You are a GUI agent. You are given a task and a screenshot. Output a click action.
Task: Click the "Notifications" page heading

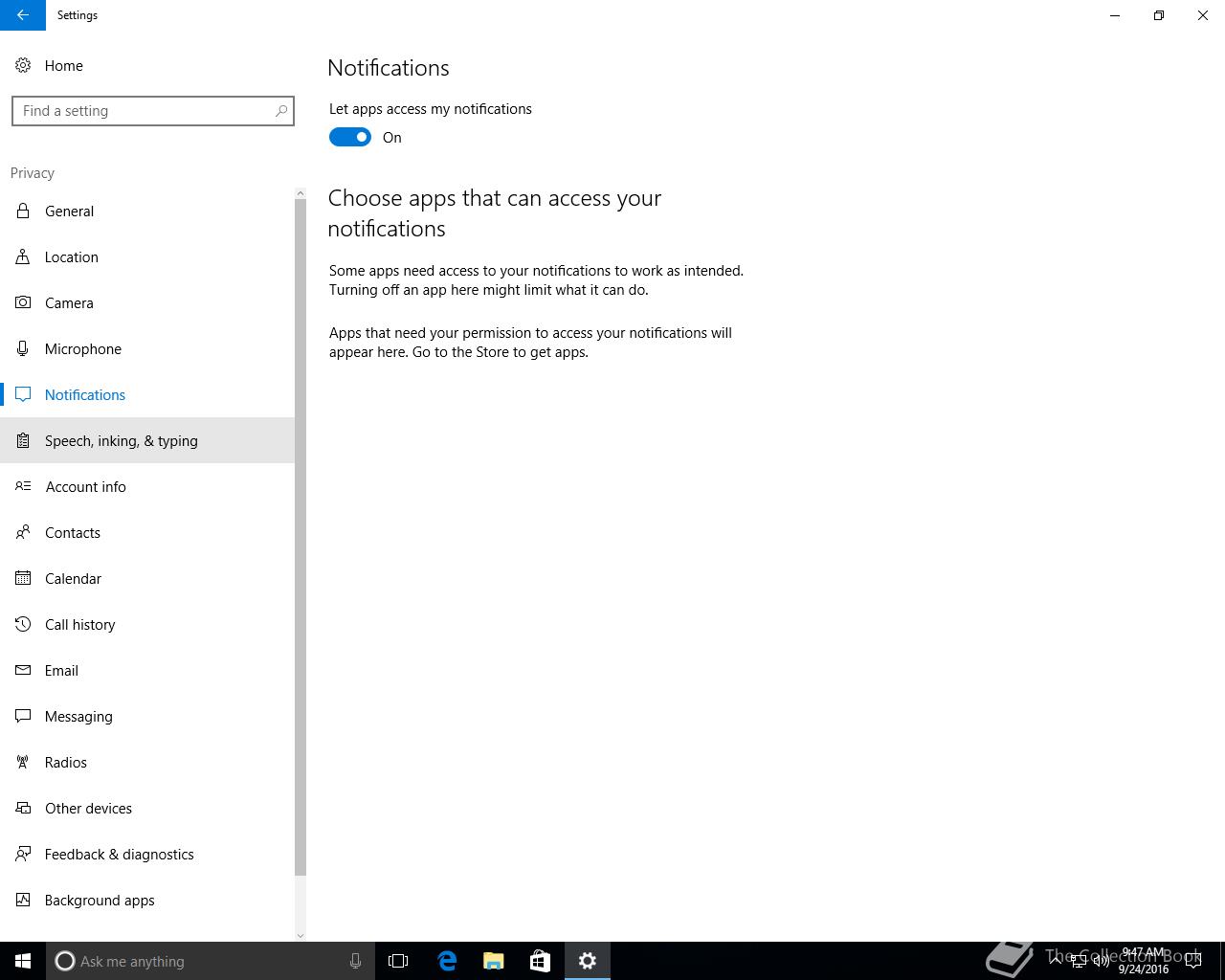(x=389, y=68)
